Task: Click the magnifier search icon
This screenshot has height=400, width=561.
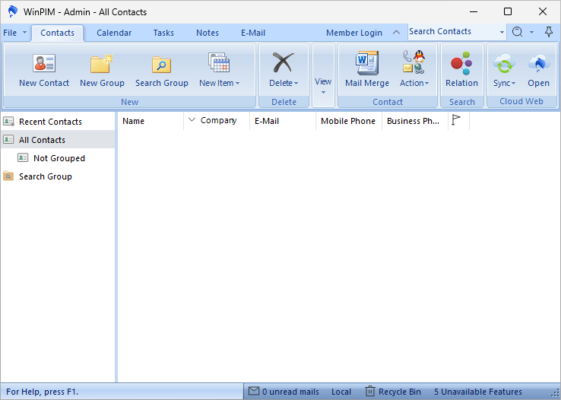Action: coord(517,32)
